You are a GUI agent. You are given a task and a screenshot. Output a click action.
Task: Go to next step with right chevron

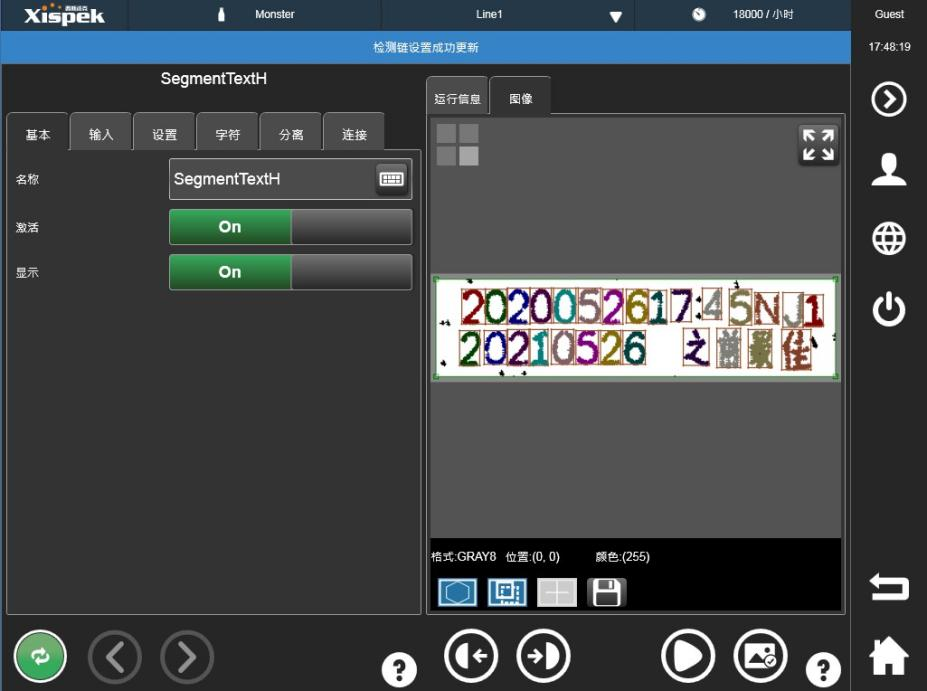click(x=187, y=657)
